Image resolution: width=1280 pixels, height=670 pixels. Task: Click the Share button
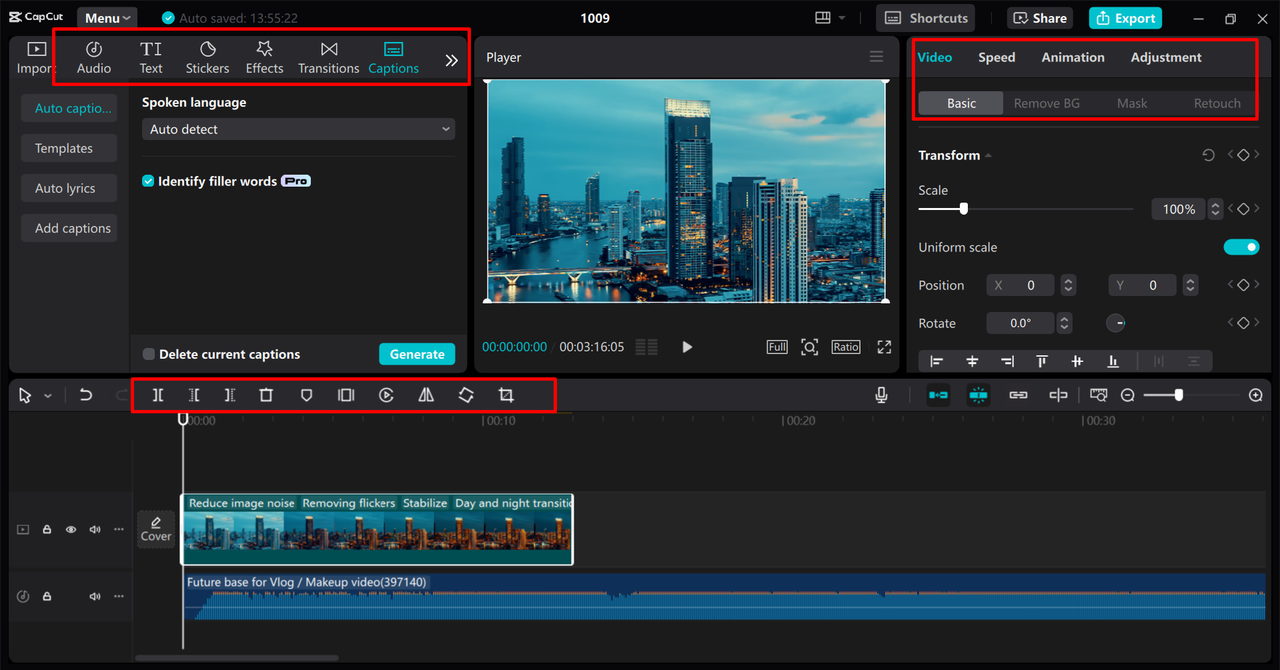(1039, 18)
